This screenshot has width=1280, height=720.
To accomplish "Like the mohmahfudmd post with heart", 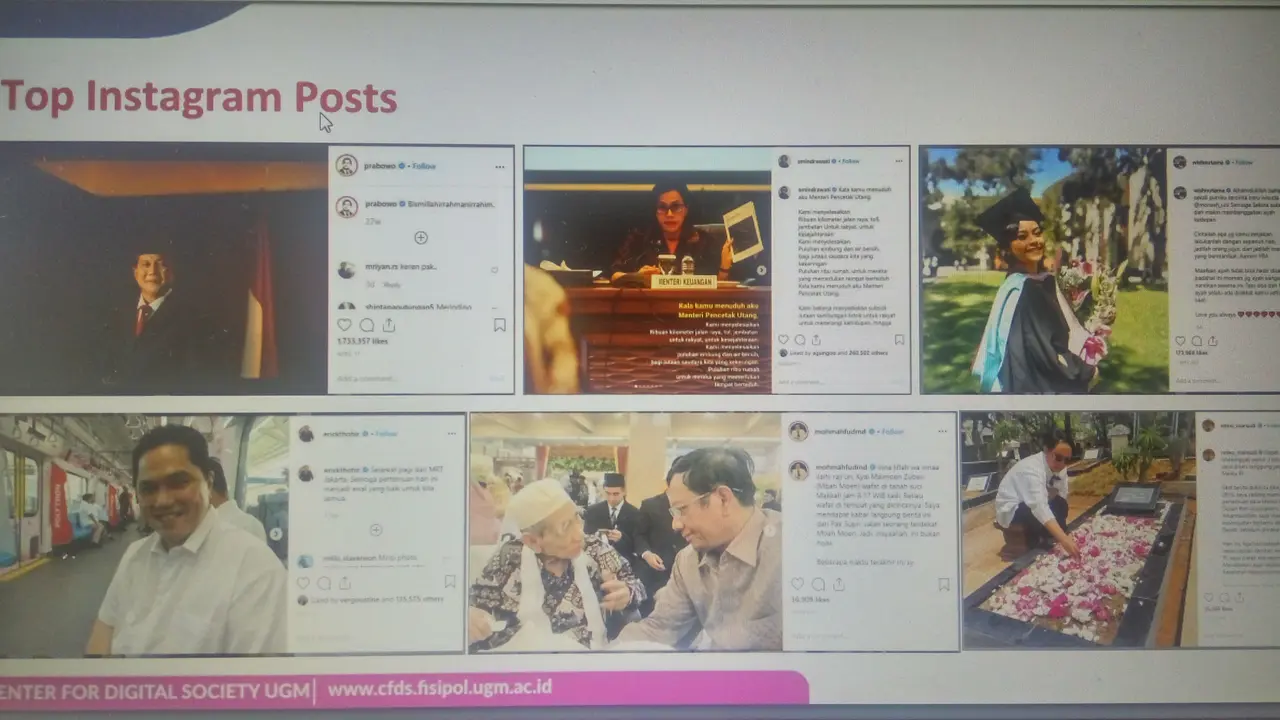I will point(797,584).
